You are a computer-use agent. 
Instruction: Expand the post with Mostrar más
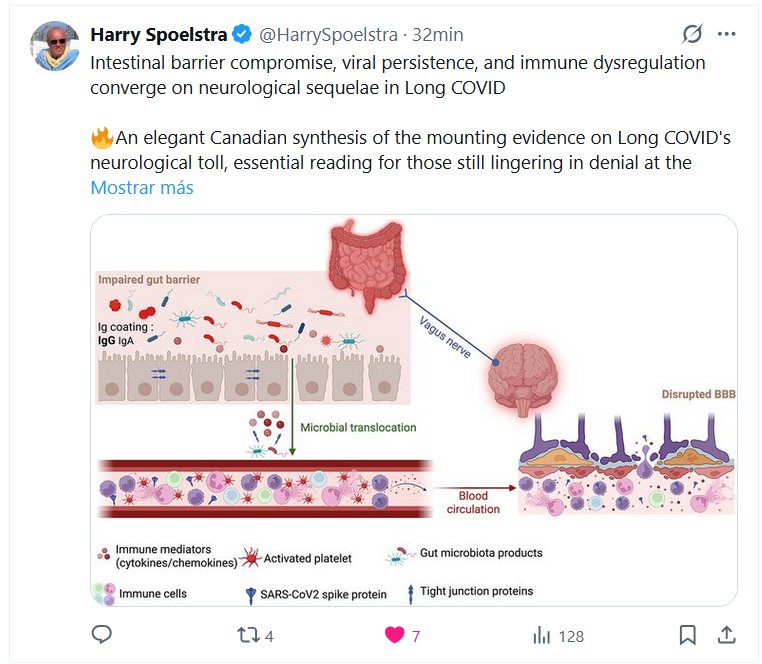point(142,187)
